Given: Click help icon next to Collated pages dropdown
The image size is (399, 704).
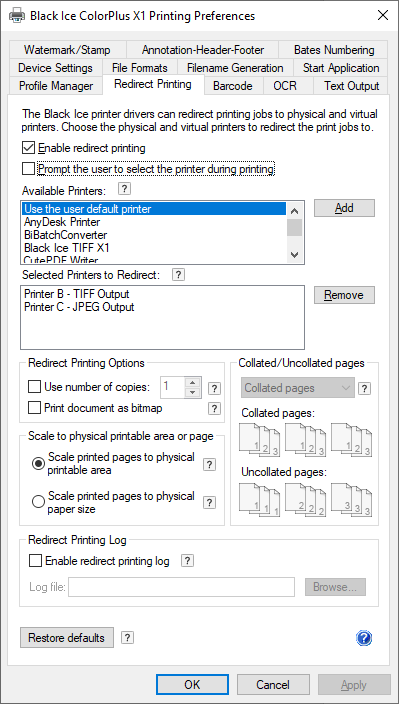Looking at the screenshot, I should point(364,389).
